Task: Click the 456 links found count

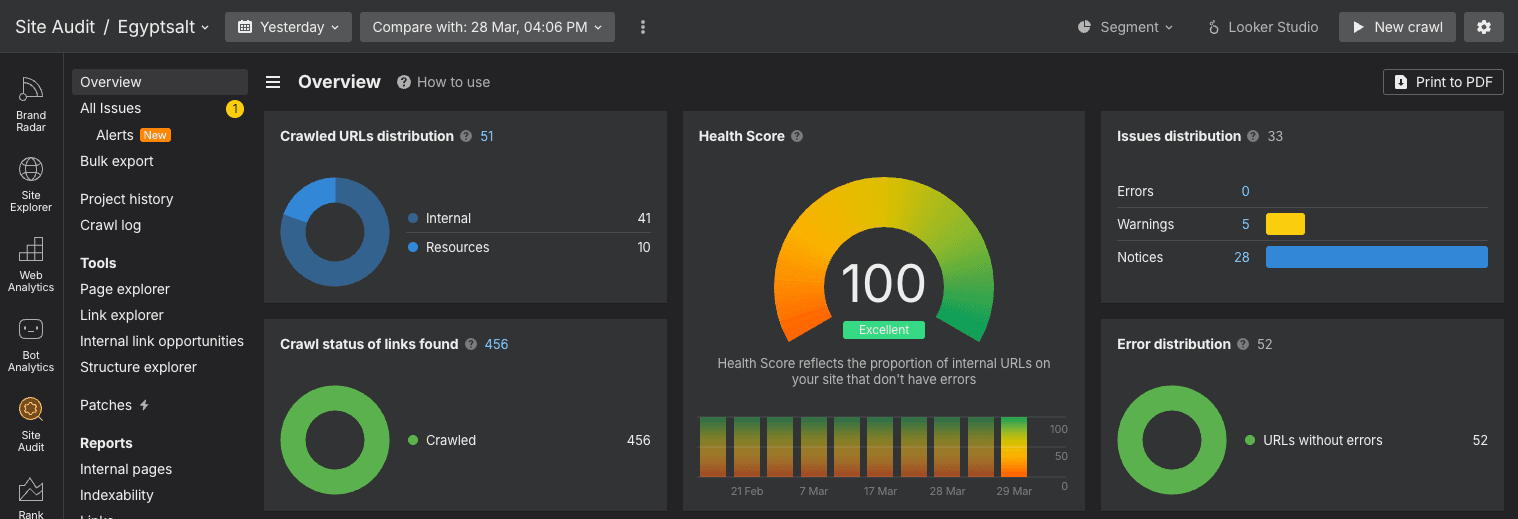Action: click(496, 344)
